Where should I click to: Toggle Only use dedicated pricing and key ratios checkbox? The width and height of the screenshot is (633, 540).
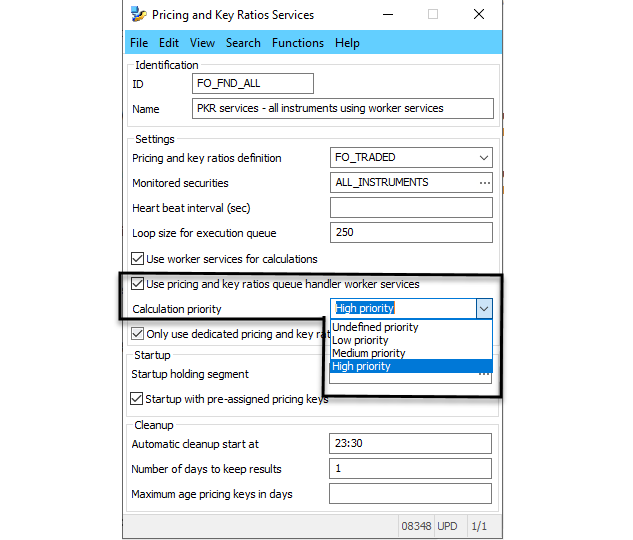(x=137, y=334)
